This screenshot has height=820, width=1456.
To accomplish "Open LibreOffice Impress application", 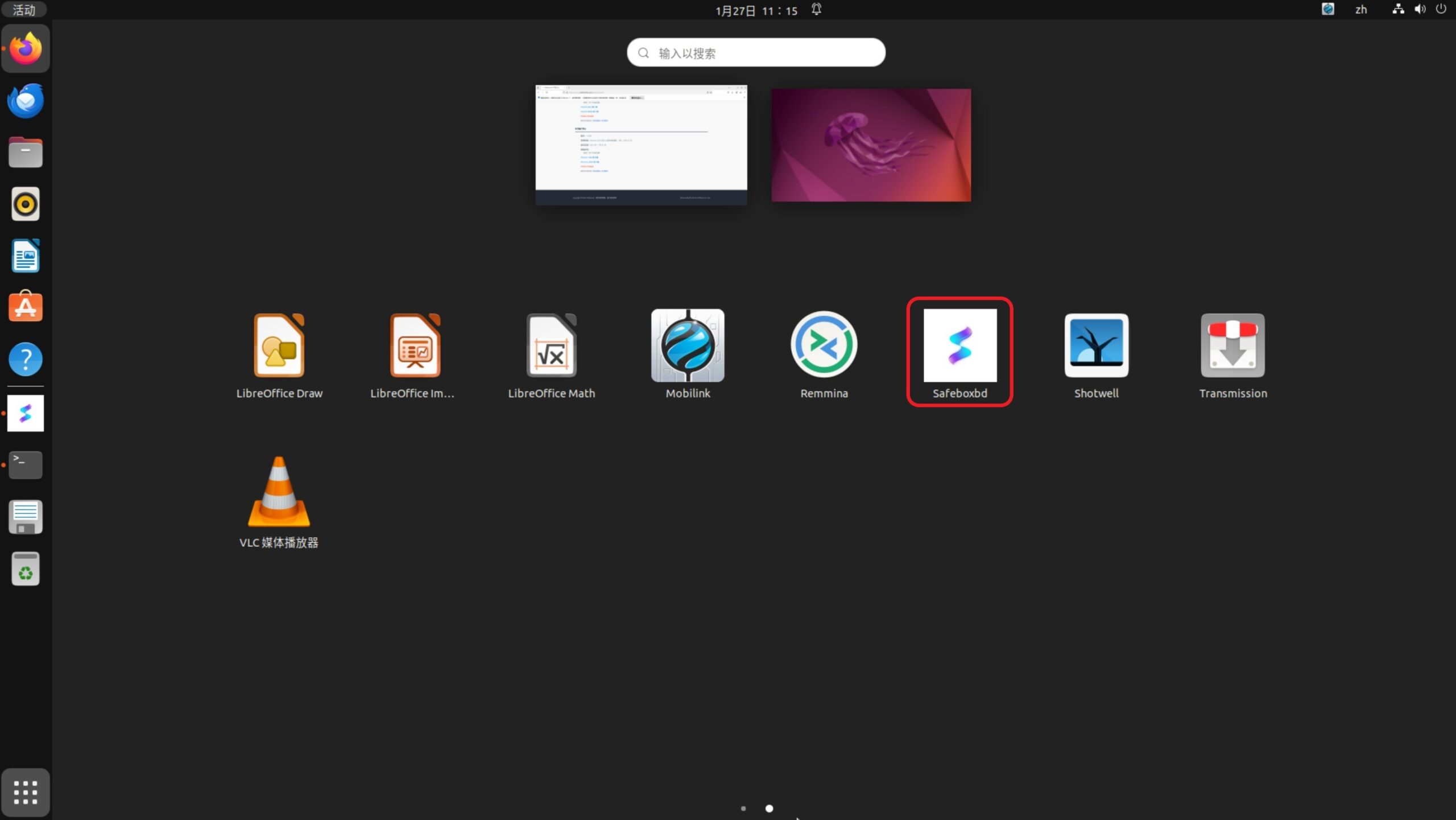I will click(x=415, y=355).
